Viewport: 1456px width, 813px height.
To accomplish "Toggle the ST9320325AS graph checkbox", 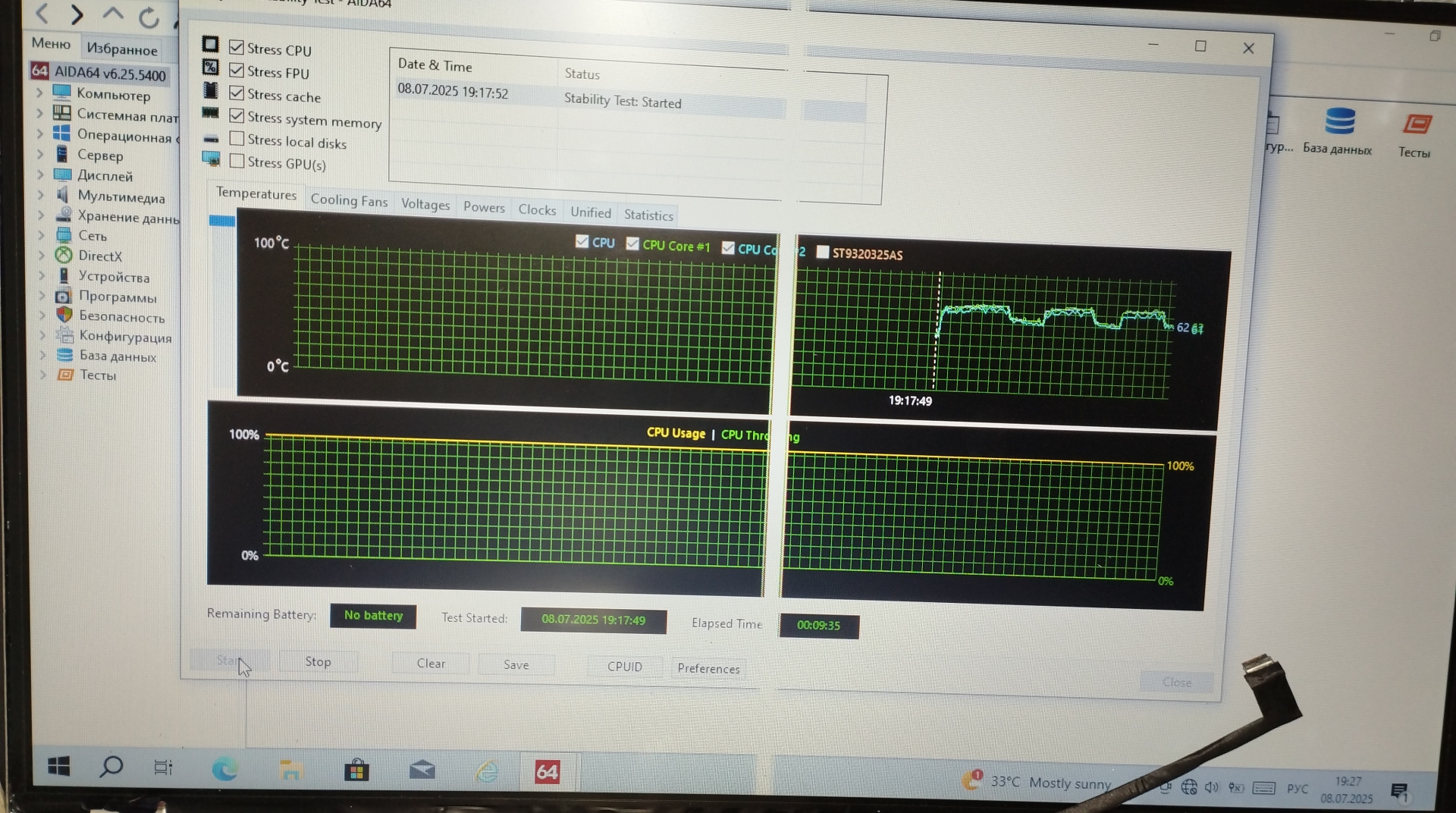I will point(823,252).
